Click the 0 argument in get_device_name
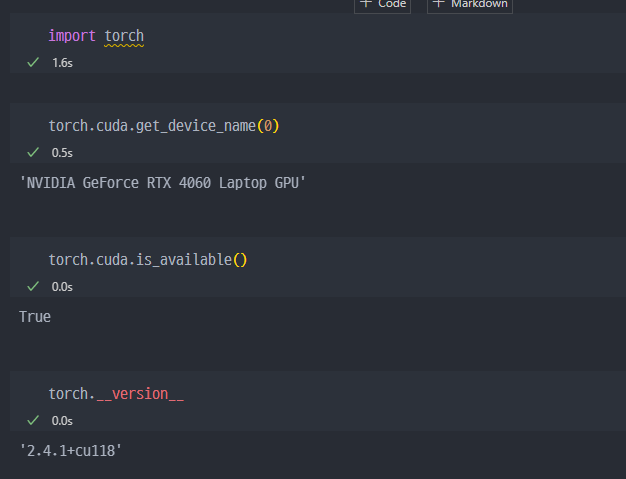Viewport: 626px width, 479px height. click(267, 126)
